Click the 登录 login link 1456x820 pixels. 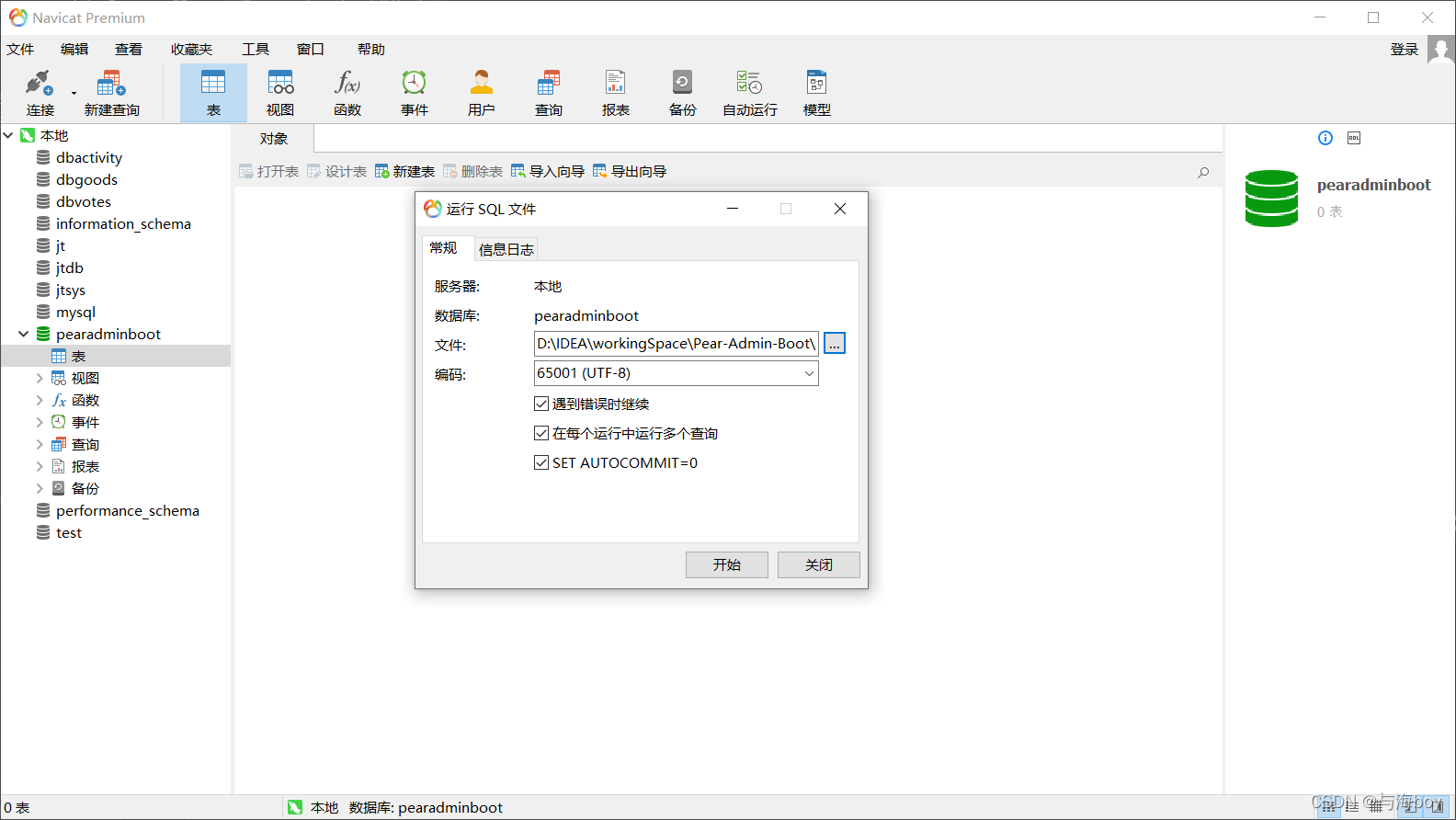coord(1405,50)
